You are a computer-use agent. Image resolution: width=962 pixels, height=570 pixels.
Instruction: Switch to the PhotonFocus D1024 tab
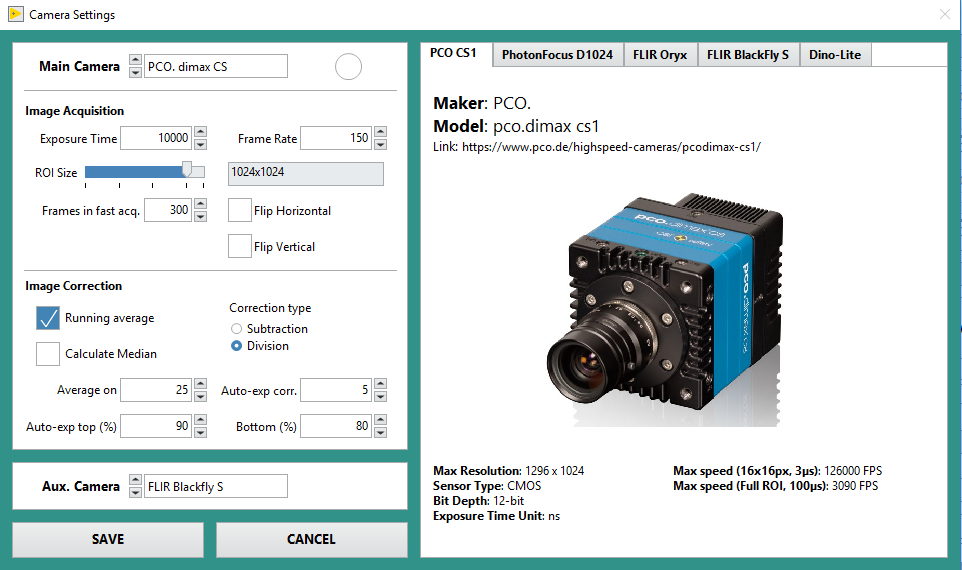click(558, 55)
